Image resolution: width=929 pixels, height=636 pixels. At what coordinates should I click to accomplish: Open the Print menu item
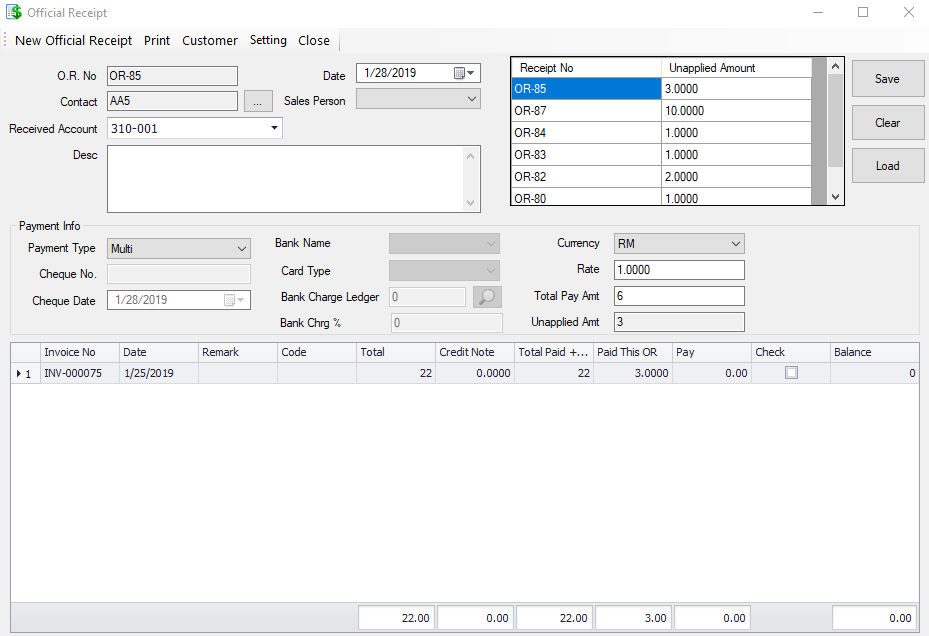157,40
